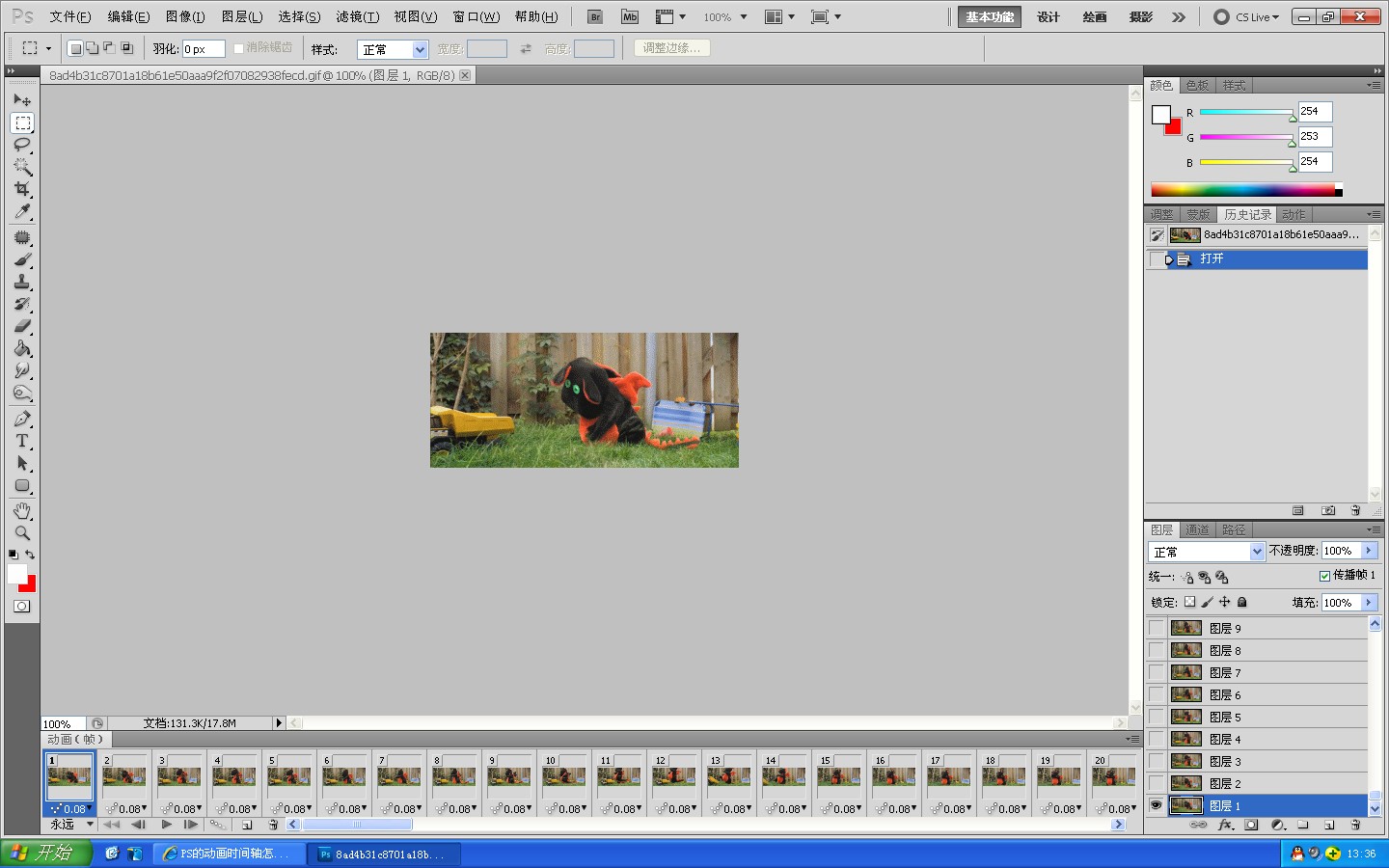
Task: Show layer 图层 5 visibility box
Action: [x=1156, y=717]
